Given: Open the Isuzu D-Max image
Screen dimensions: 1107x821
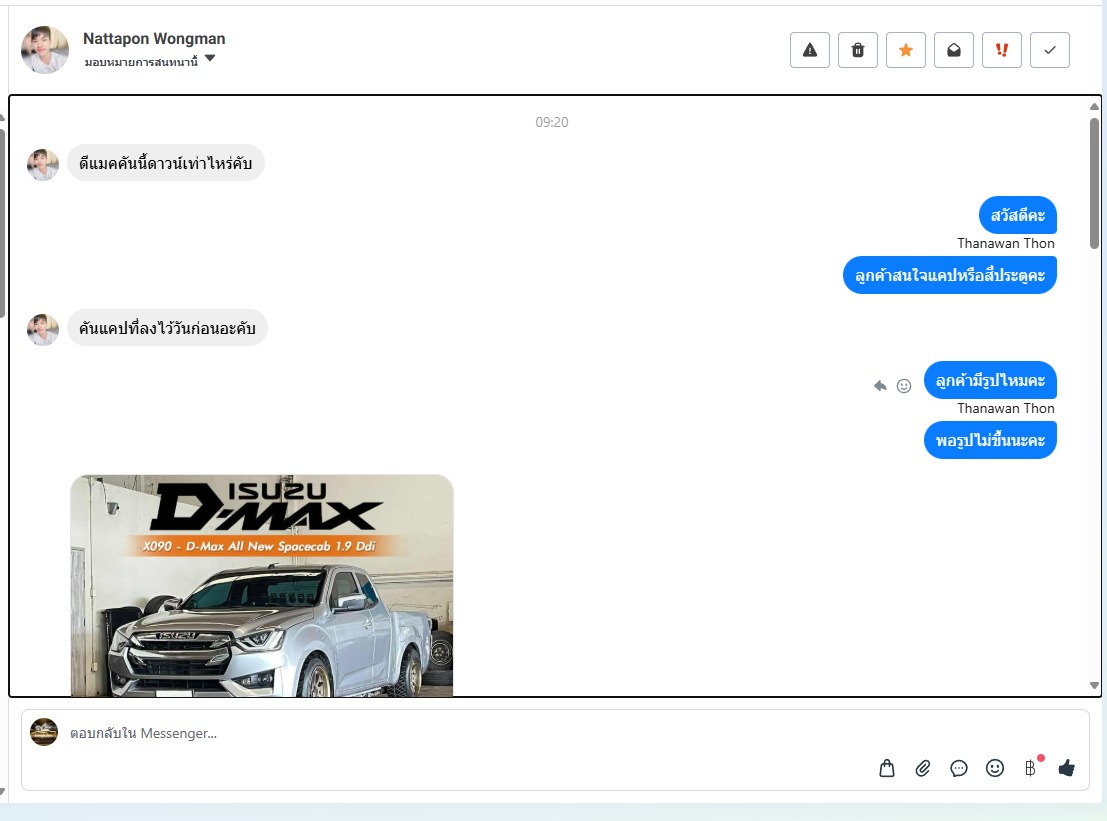Looking at the screenshot, I should coord(262,585).
